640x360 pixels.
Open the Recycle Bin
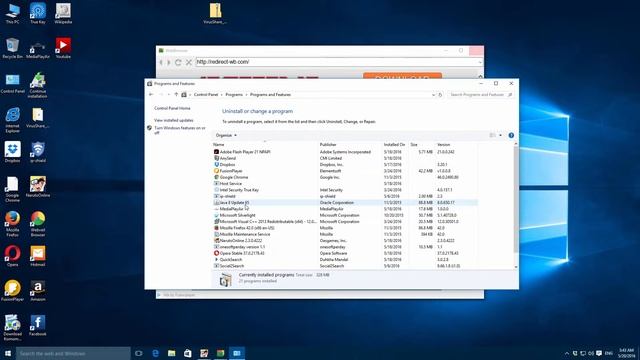[x=12, y=48]
